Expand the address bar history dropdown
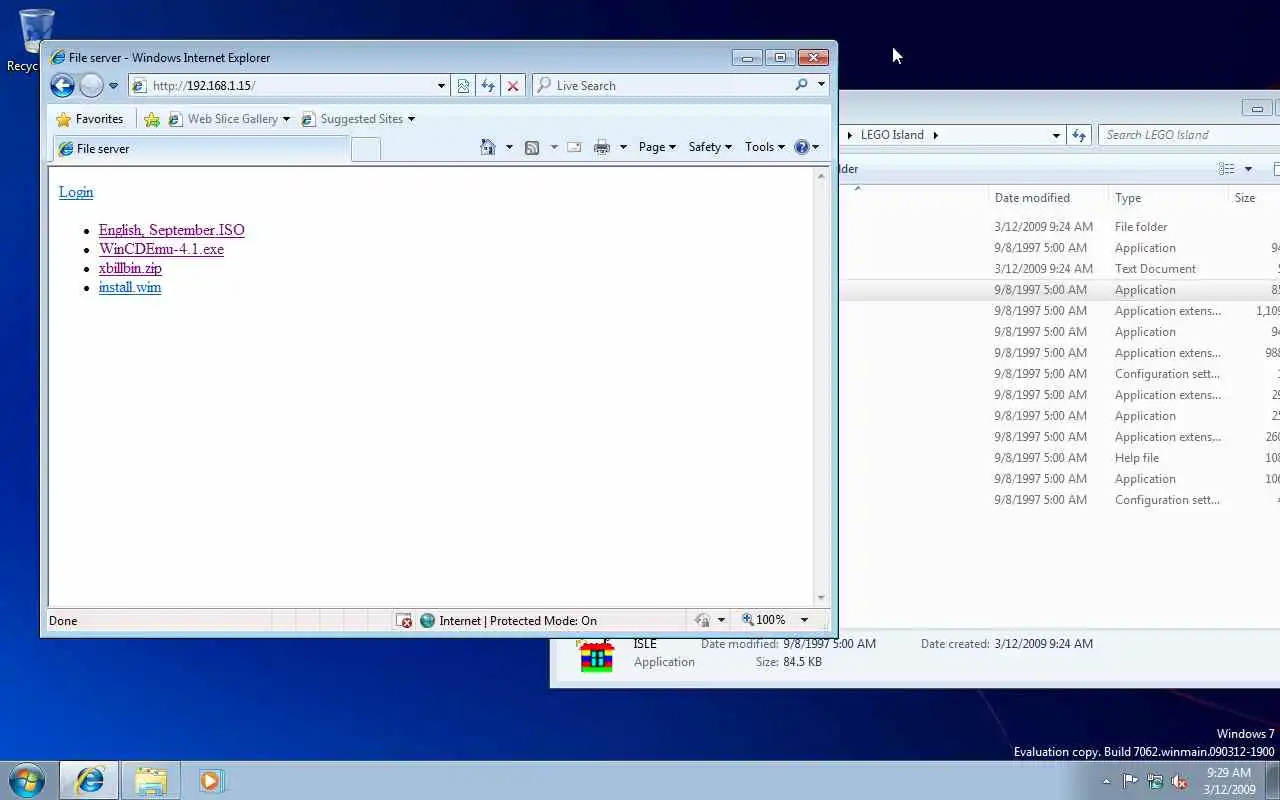1280x800 pixels. [441, 86]
